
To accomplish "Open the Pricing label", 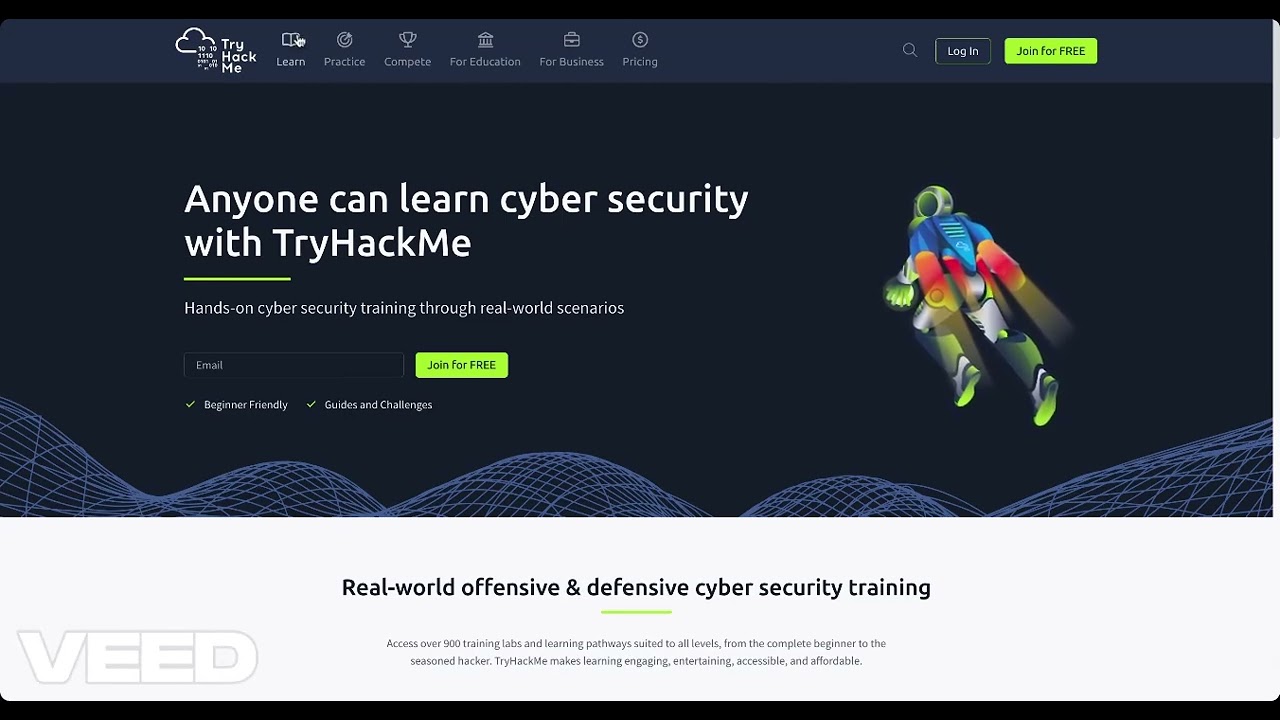I will (x=640, y=62).
